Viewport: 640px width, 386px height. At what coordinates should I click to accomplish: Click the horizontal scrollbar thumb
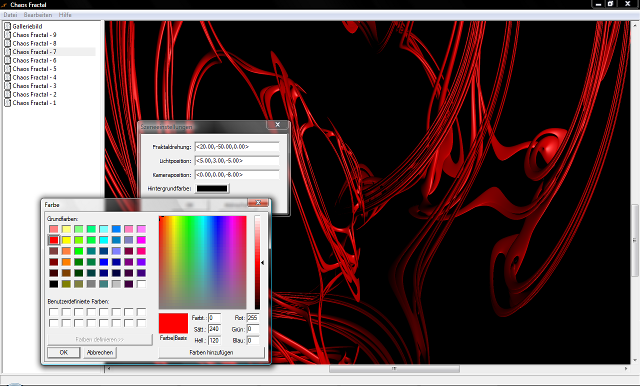coord(394,368)
